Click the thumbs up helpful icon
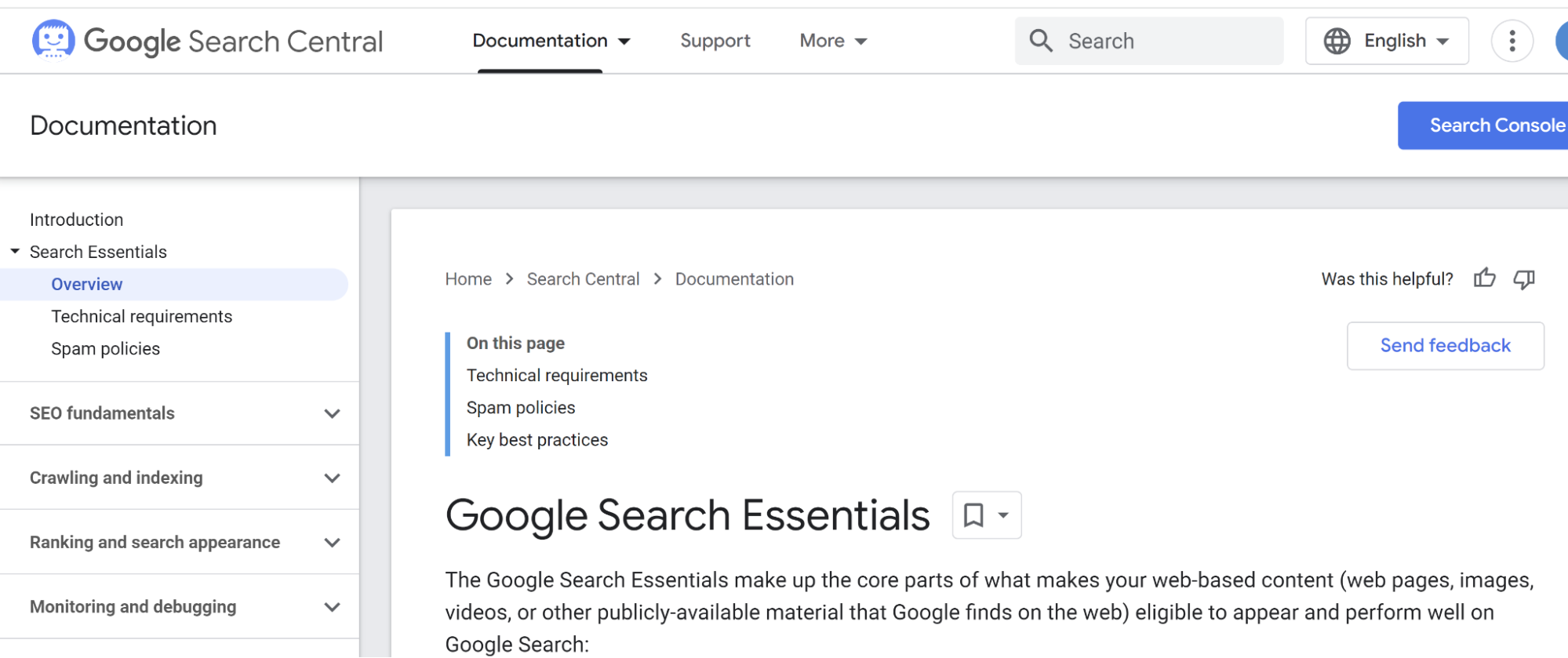 (x=1484, y=278)
